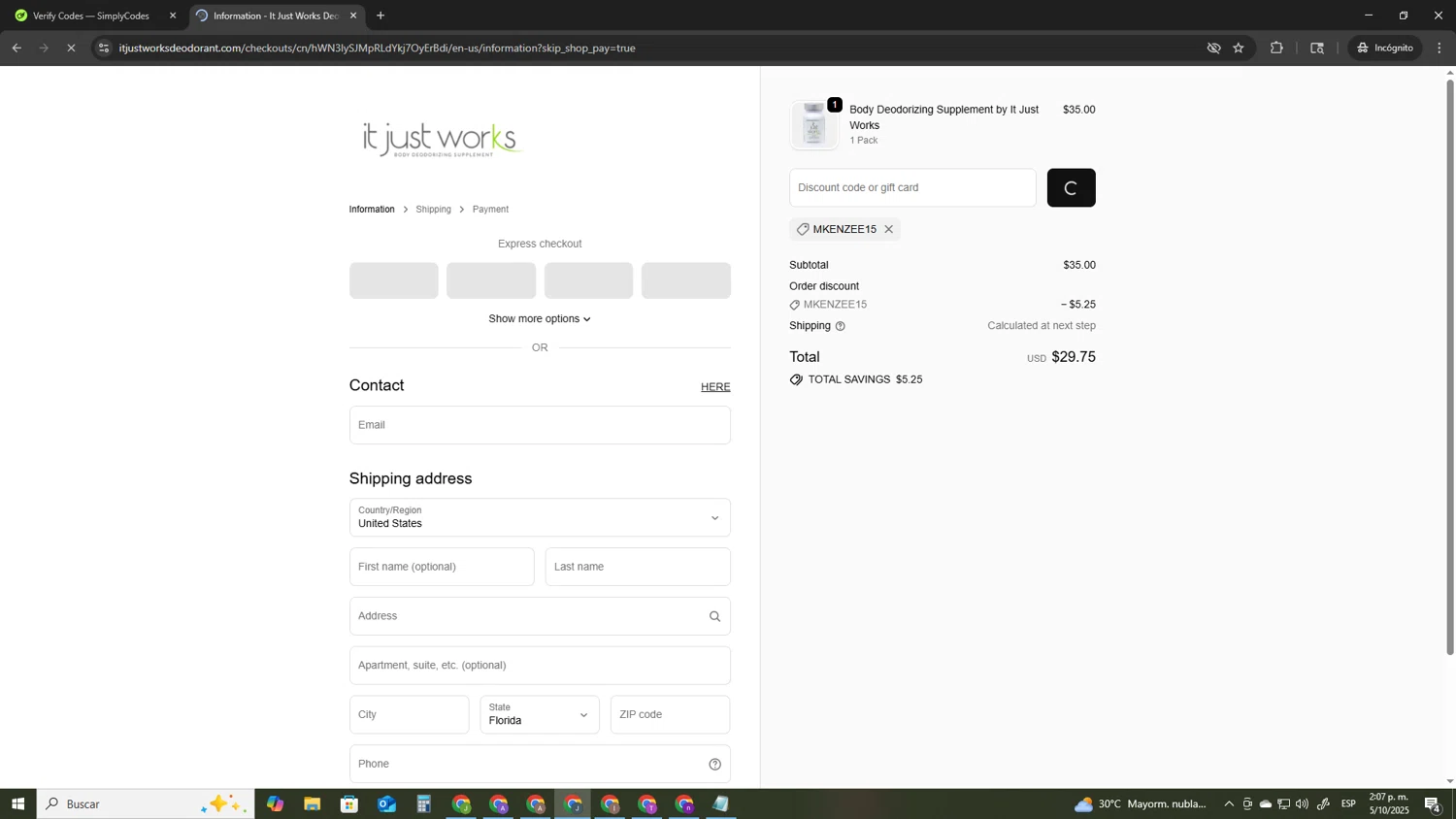This screenshot has height=819, width=1456.
Task: Open the notification center icon
Action: click(1433, 804)
